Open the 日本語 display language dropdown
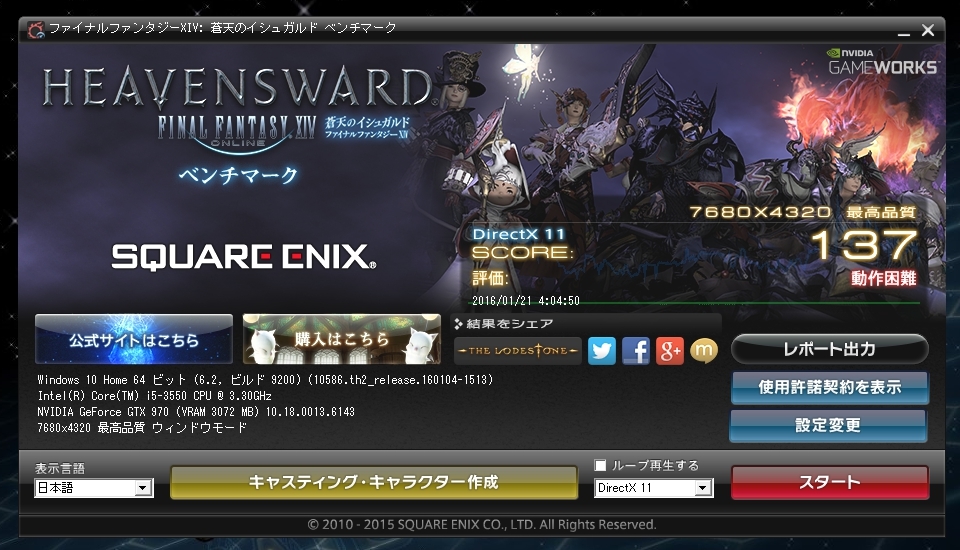Screen dimensions: 960x550 coord(94,488)
